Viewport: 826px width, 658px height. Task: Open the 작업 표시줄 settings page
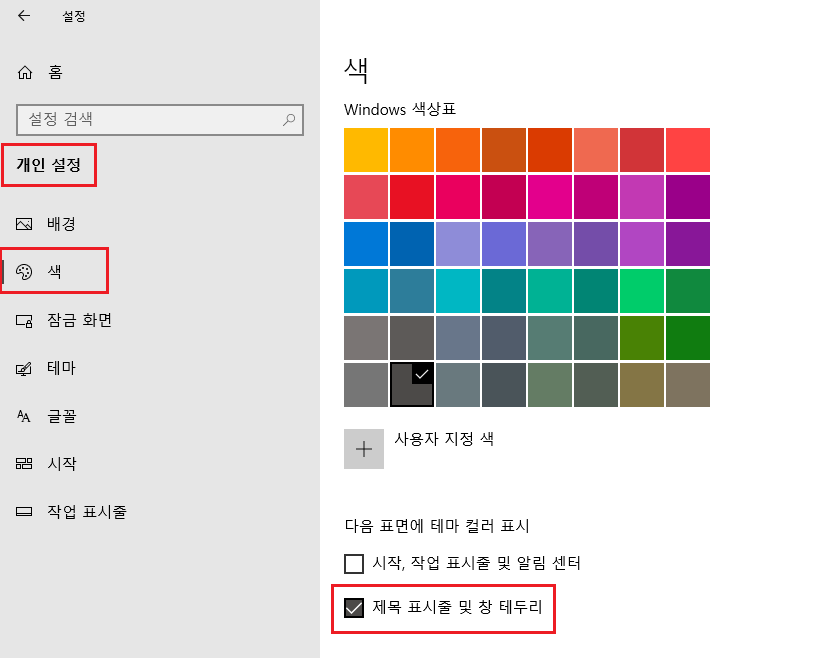(x=87, y=512)
